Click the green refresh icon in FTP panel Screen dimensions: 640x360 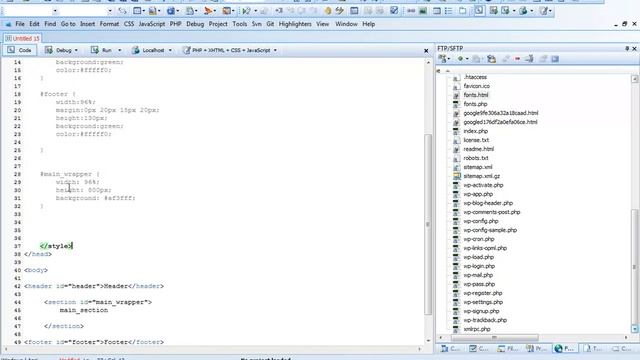click(461, 59)
